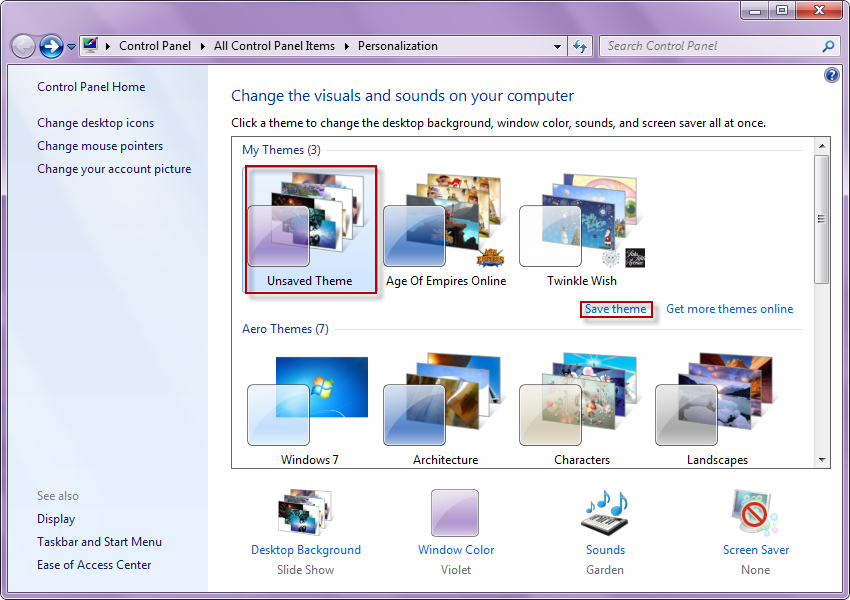Click the Slide Show status text
This screenshot has height=600, width=850.
[305, 570]
